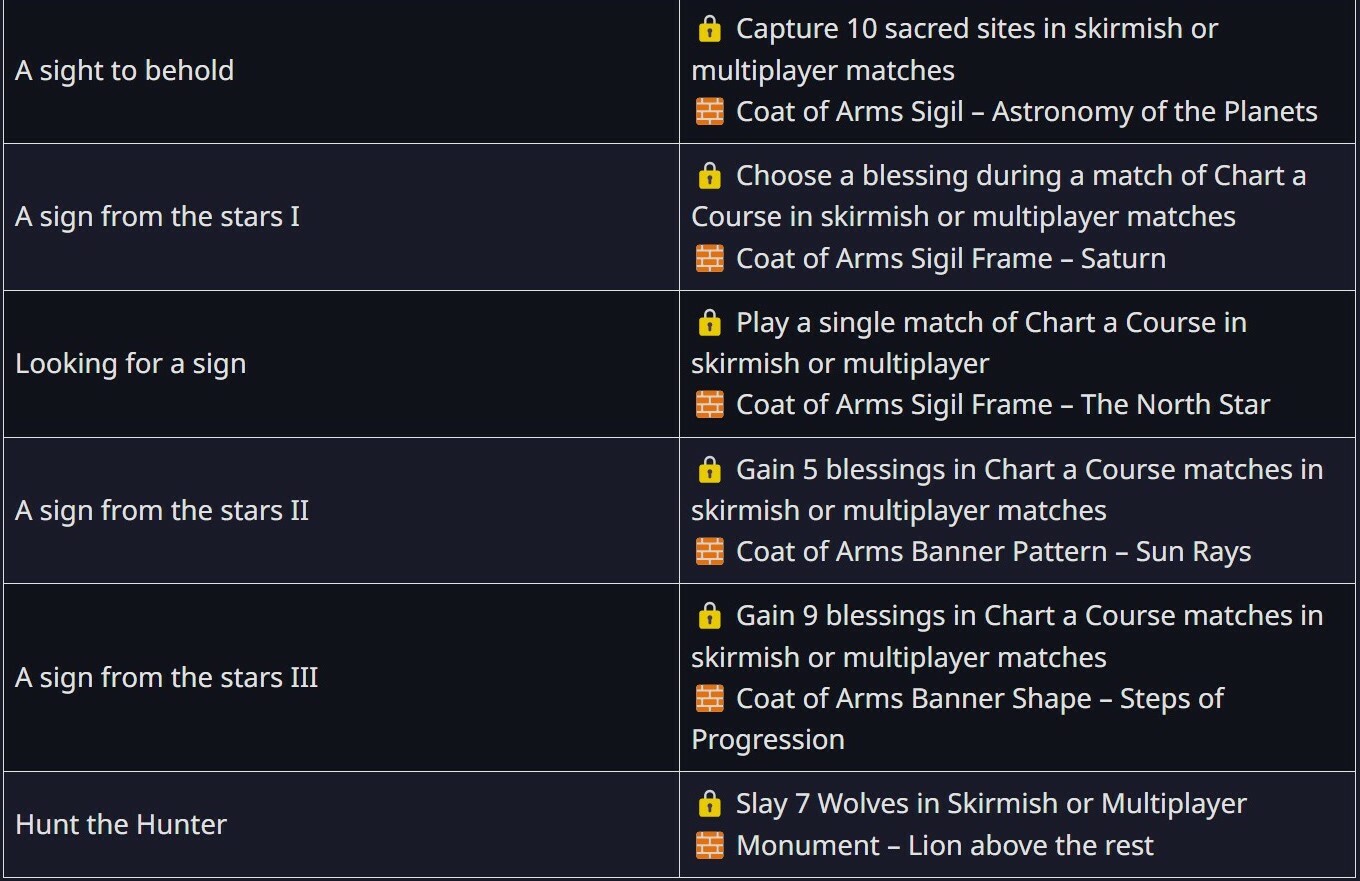Image resolution: width=1360 pixels, height=881 pixels.
Task: Click the 'Monument – Lion above the rest' text
Action: (x=944, y=846)
